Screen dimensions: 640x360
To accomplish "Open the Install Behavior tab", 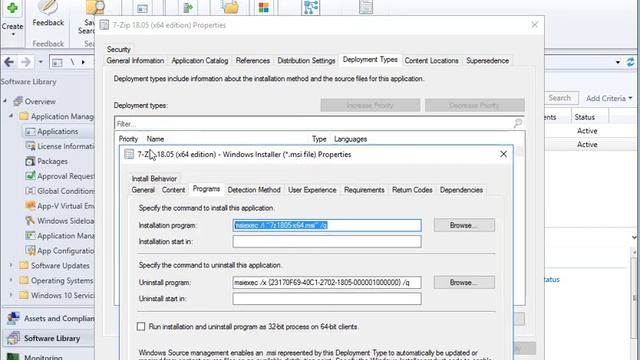I will pyautogui.click(x=154, y=178).
